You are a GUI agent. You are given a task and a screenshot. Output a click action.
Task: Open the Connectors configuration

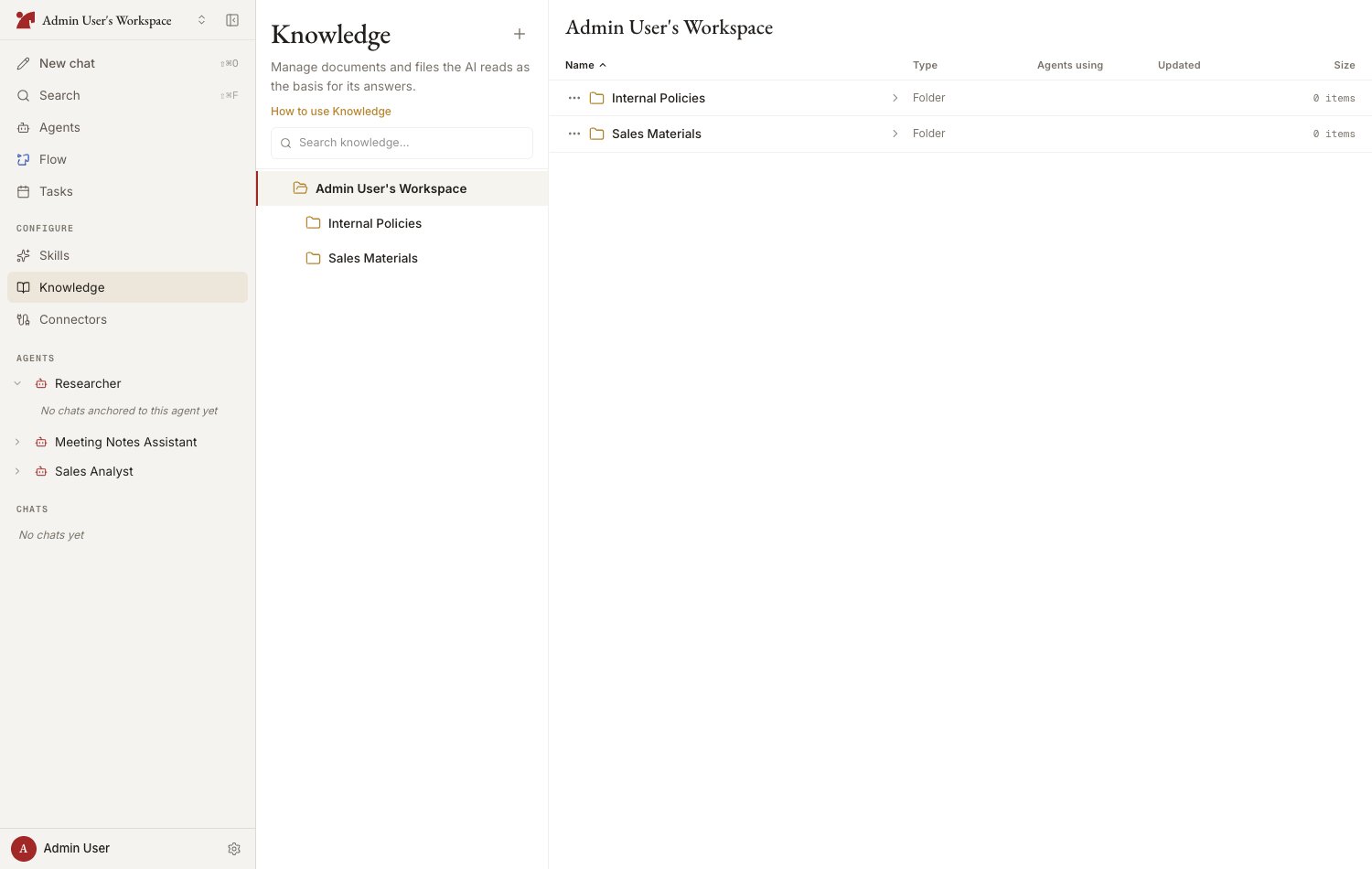pos(127,319)
